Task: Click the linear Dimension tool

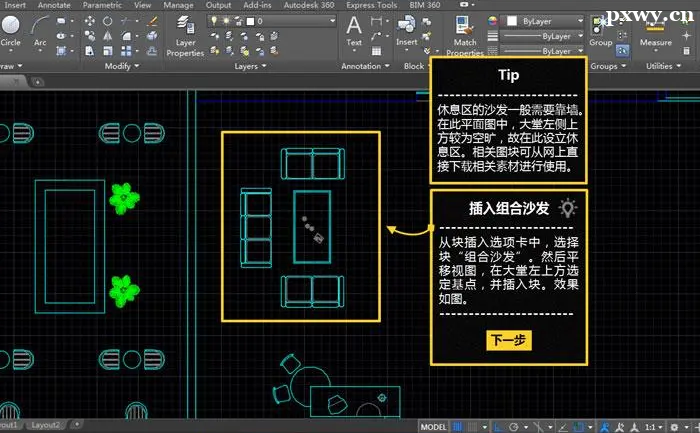Action: coord(376,21)
